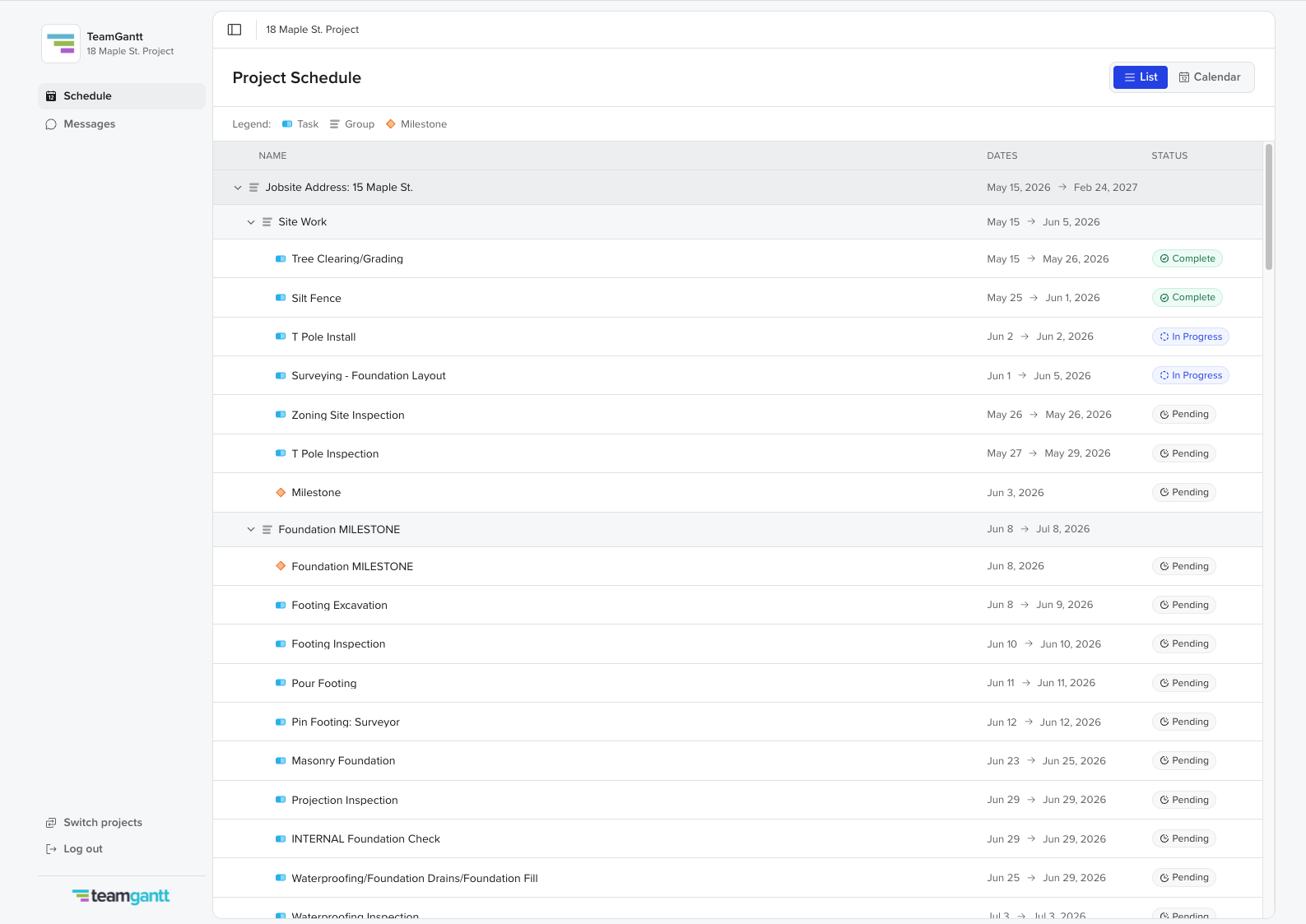Click the Switch projects icon
This screenshot has height=924, width=1306.
(51, 823)
